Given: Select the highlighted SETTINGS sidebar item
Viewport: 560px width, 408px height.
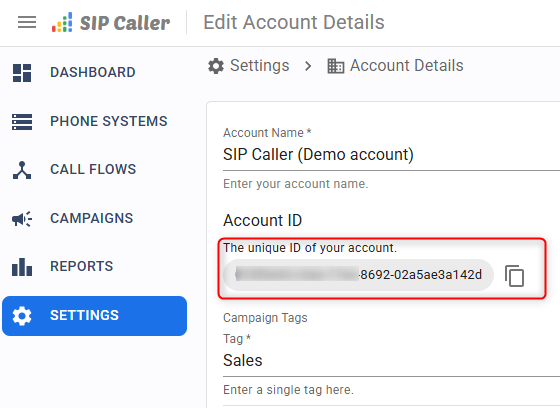Looking at the screenshot, I should pos(94,316).
